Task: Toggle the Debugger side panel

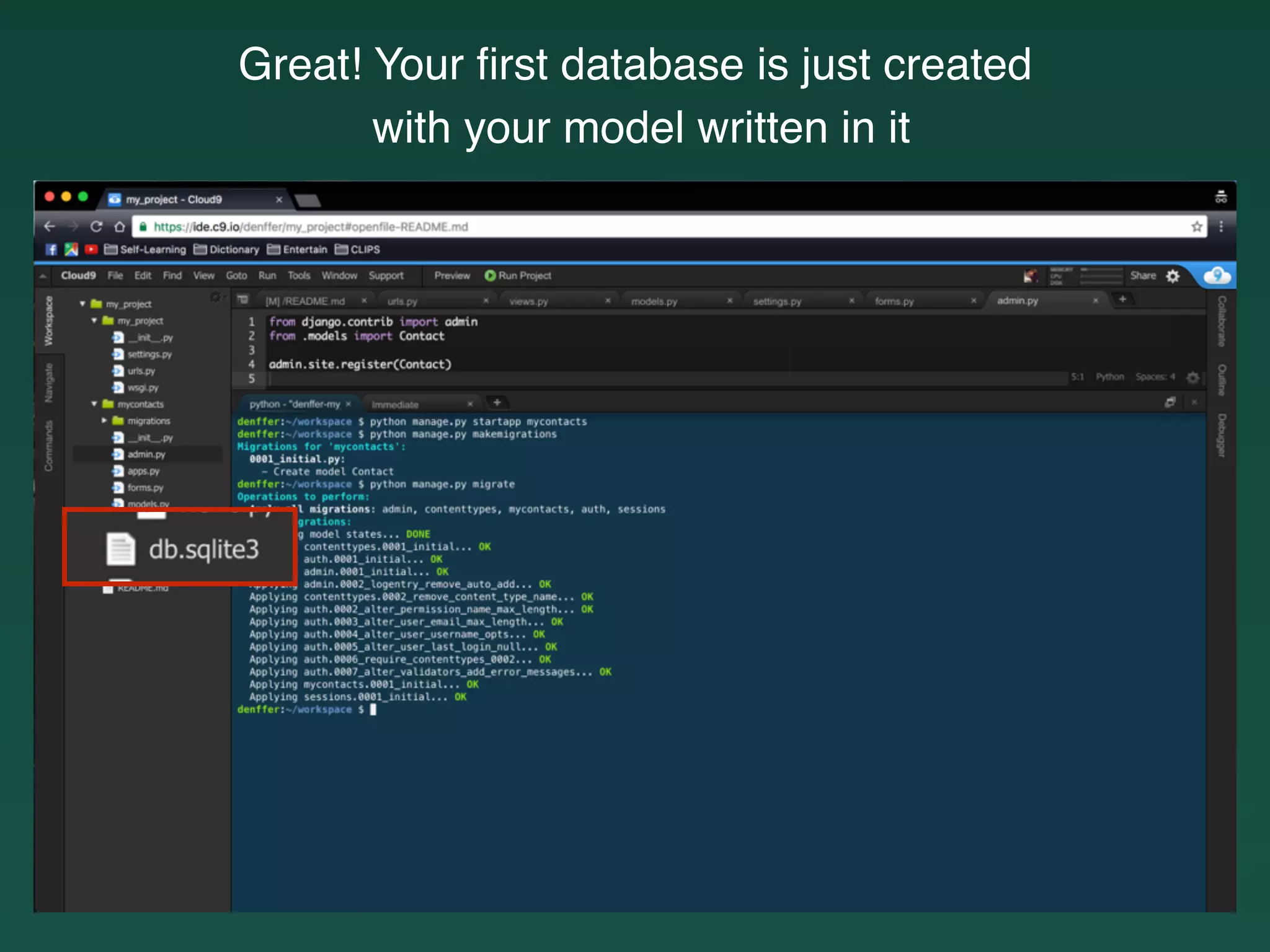Action: [x=1221, y=436]
